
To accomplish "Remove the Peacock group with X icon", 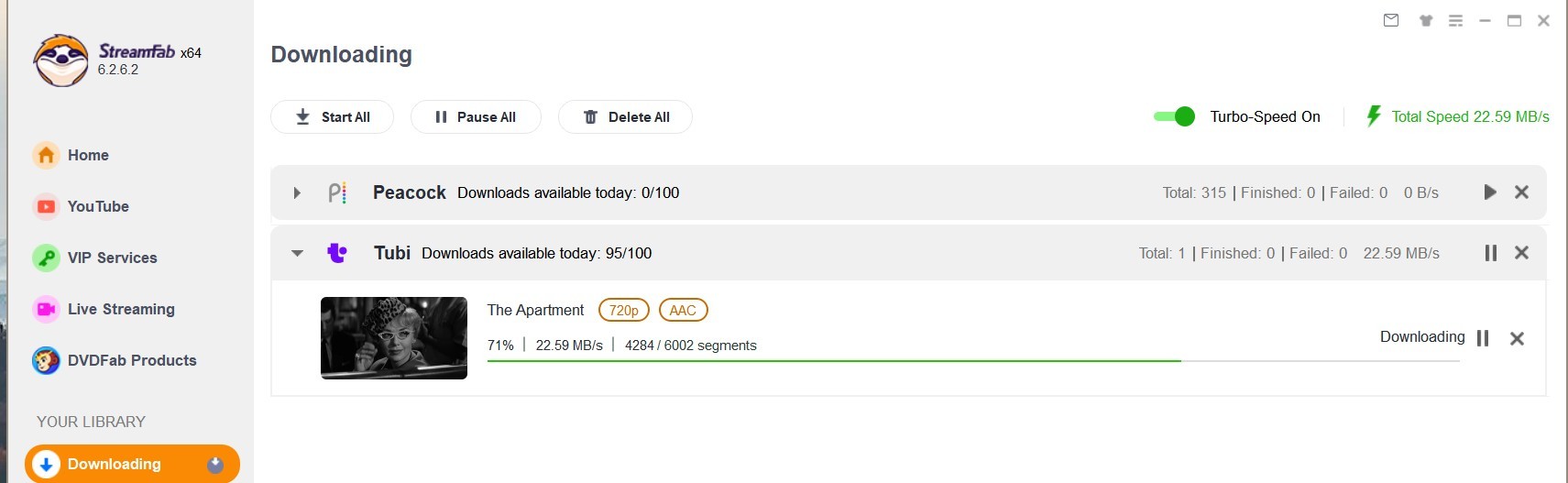I will tap(1521, 192).
